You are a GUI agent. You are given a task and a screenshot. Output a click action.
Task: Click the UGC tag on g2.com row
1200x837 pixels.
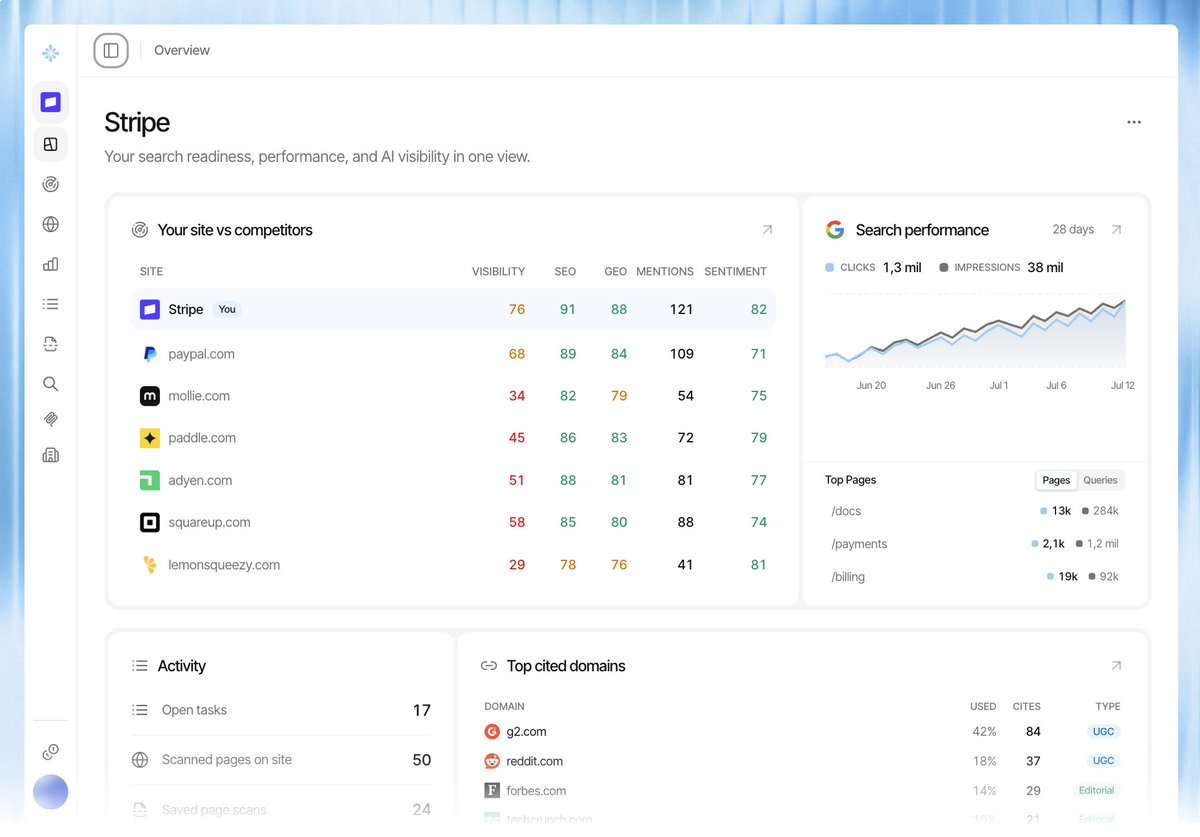pyautogui.click(x=1103, y=732)
